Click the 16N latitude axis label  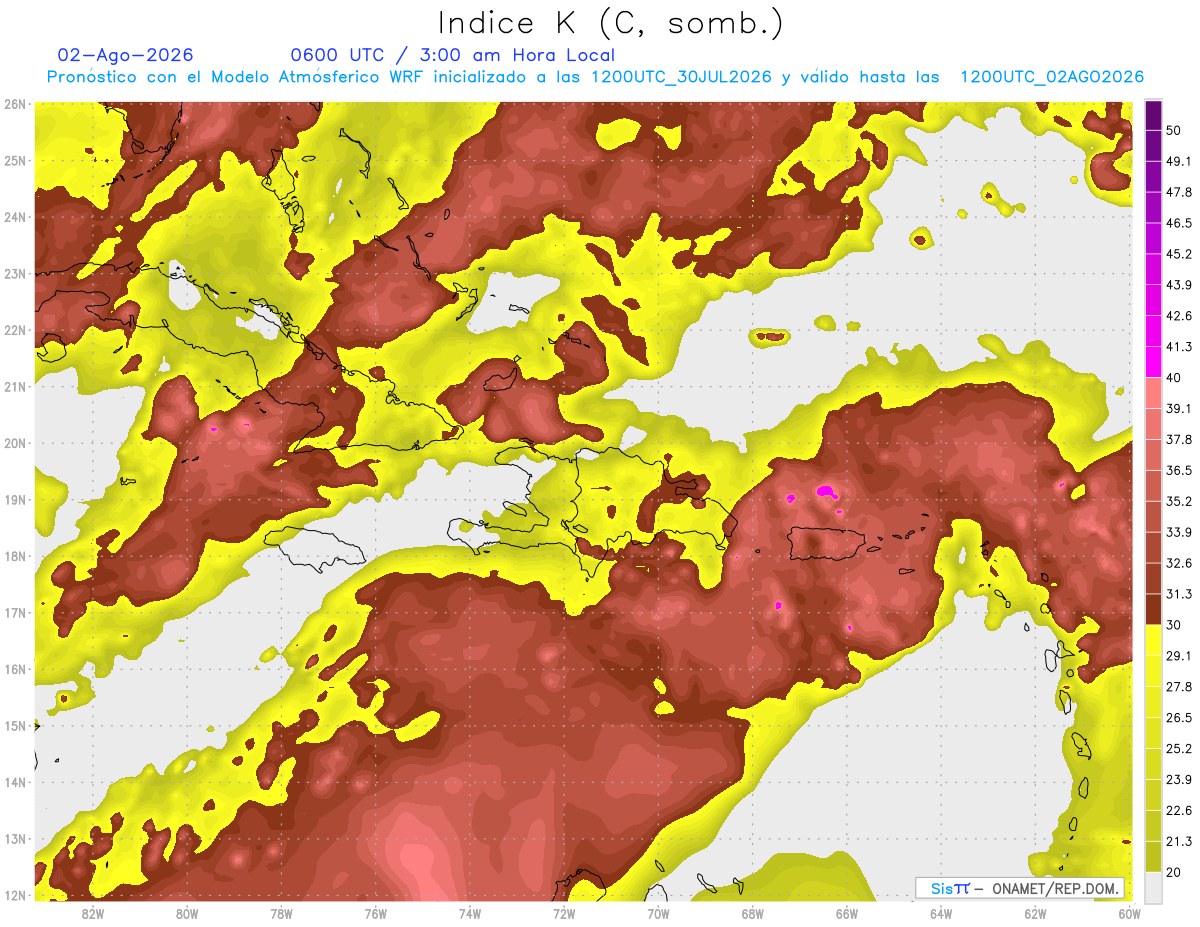(14, 669)
